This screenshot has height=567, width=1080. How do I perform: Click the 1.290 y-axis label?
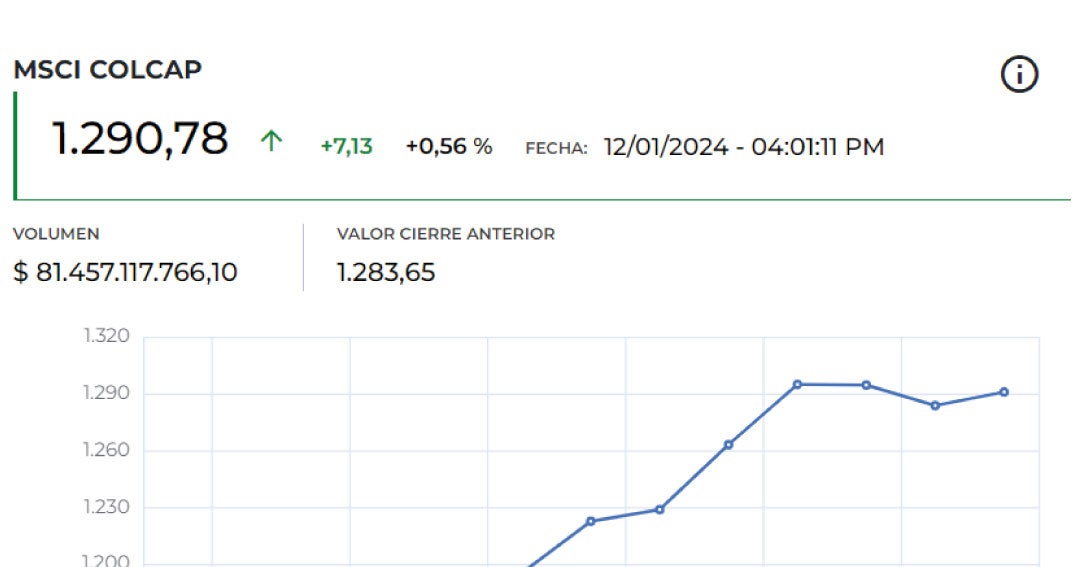tap(106, 393)
